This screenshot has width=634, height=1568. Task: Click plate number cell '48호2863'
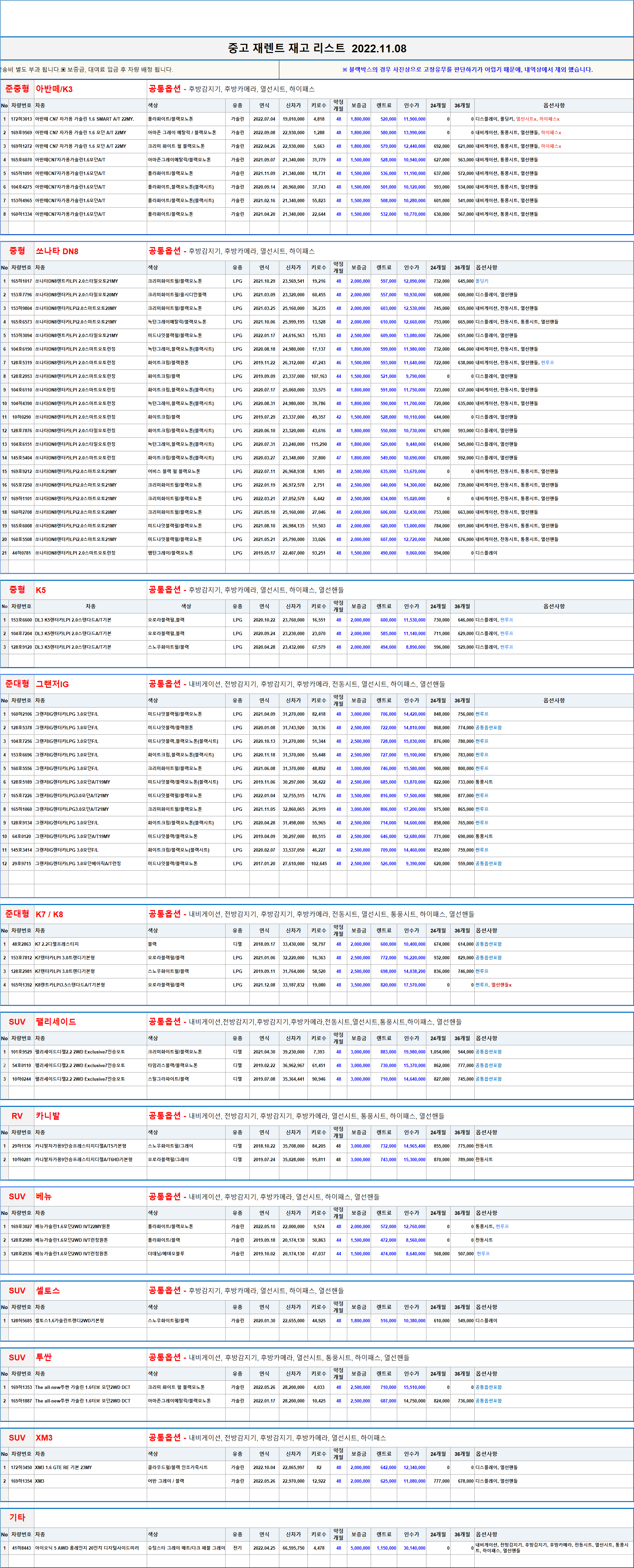[x=21, y=944]
